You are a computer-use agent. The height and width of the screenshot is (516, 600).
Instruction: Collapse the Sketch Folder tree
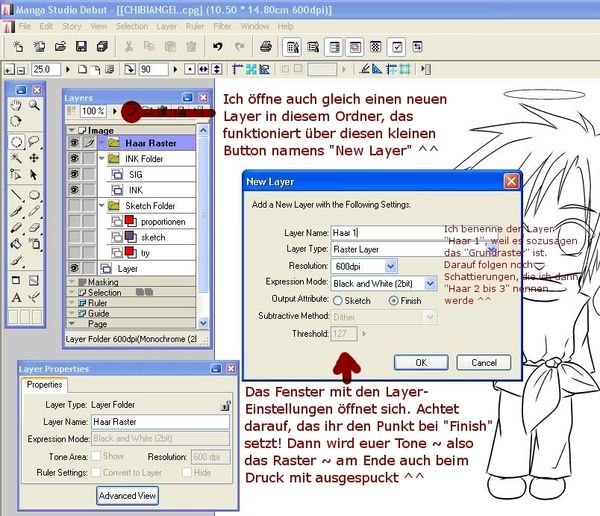coord(102,205)
